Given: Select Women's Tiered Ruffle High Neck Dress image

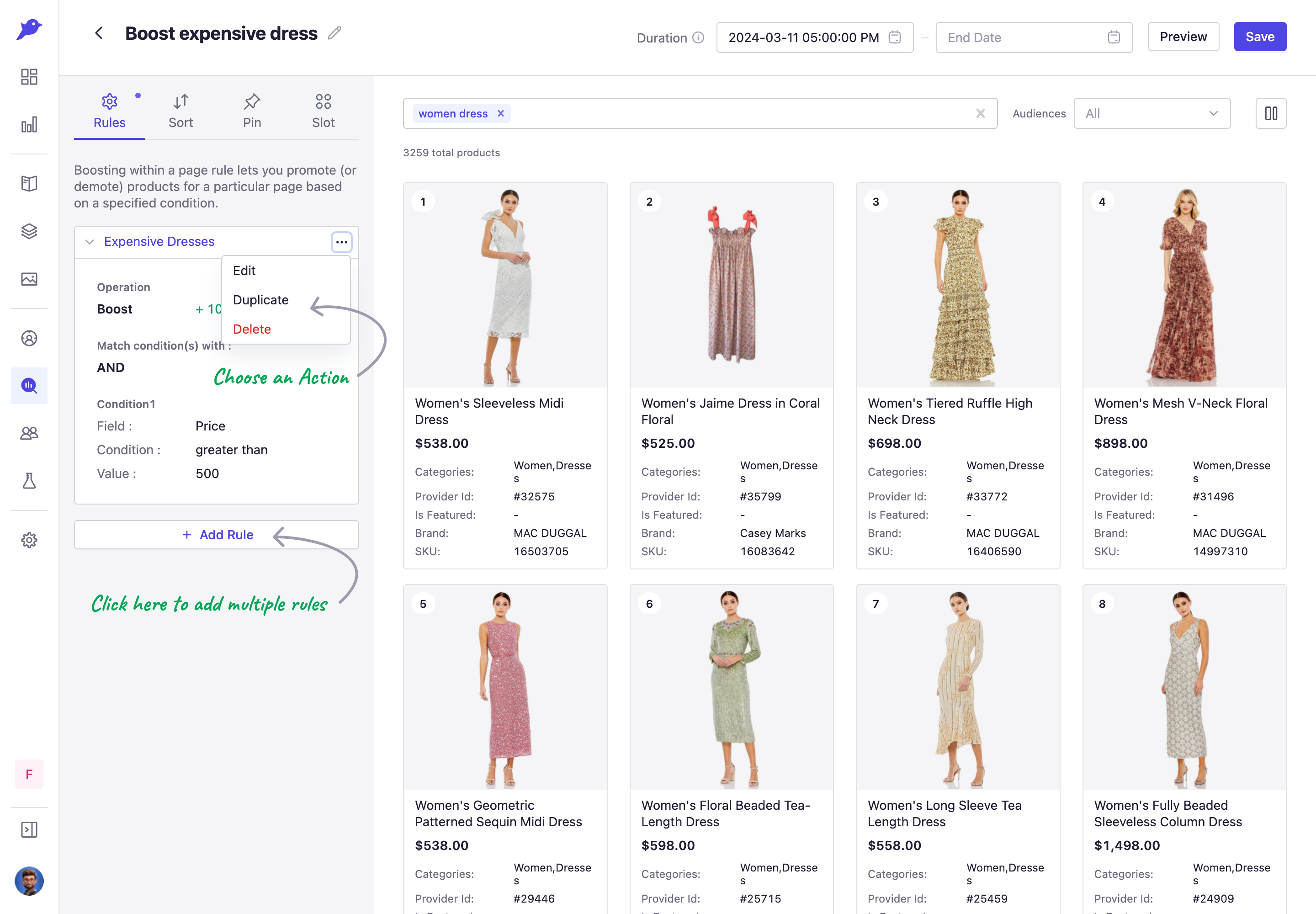Looking at the screenshot, I should tap(957, 285).
